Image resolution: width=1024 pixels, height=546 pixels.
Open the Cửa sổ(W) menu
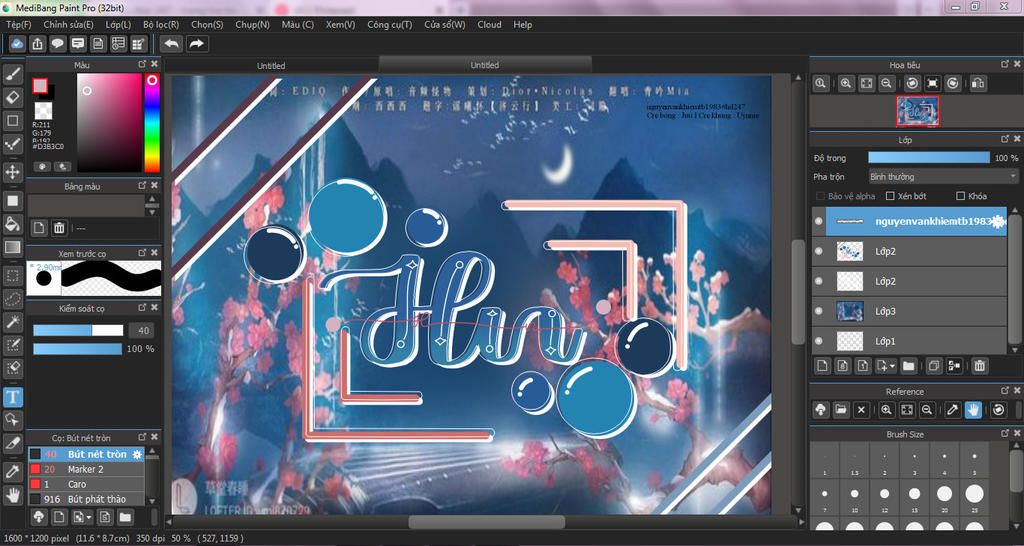pos(445,24)
